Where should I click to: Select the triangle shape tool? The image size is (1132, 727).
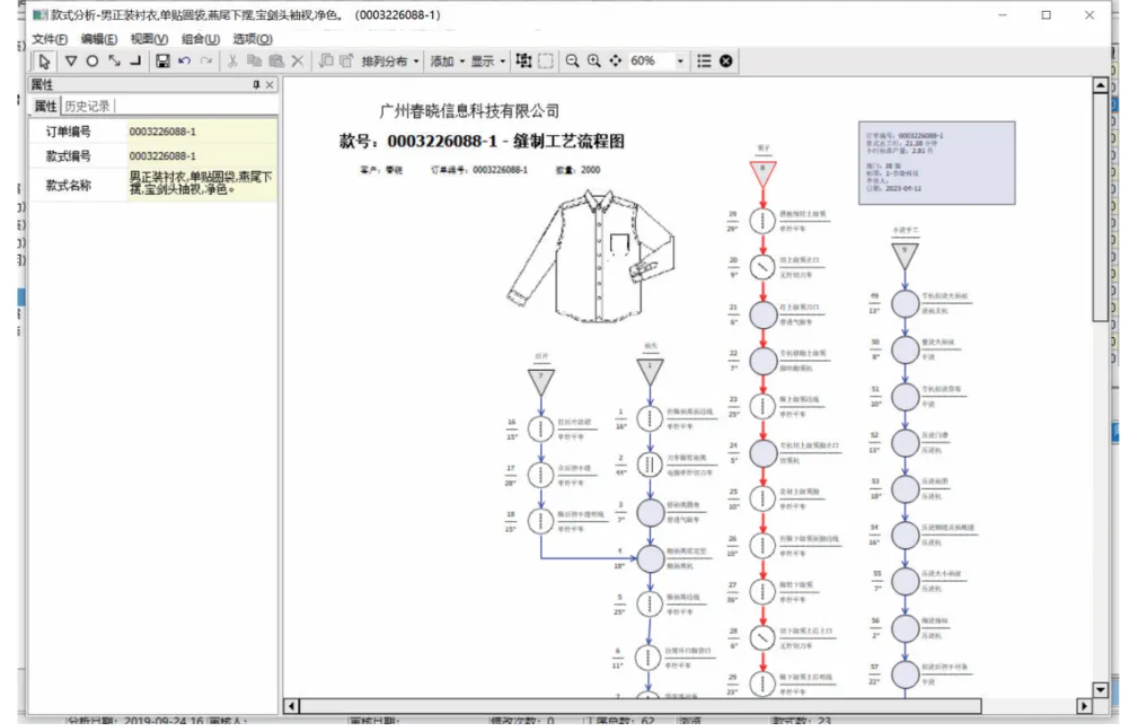(x=70, y=61)
